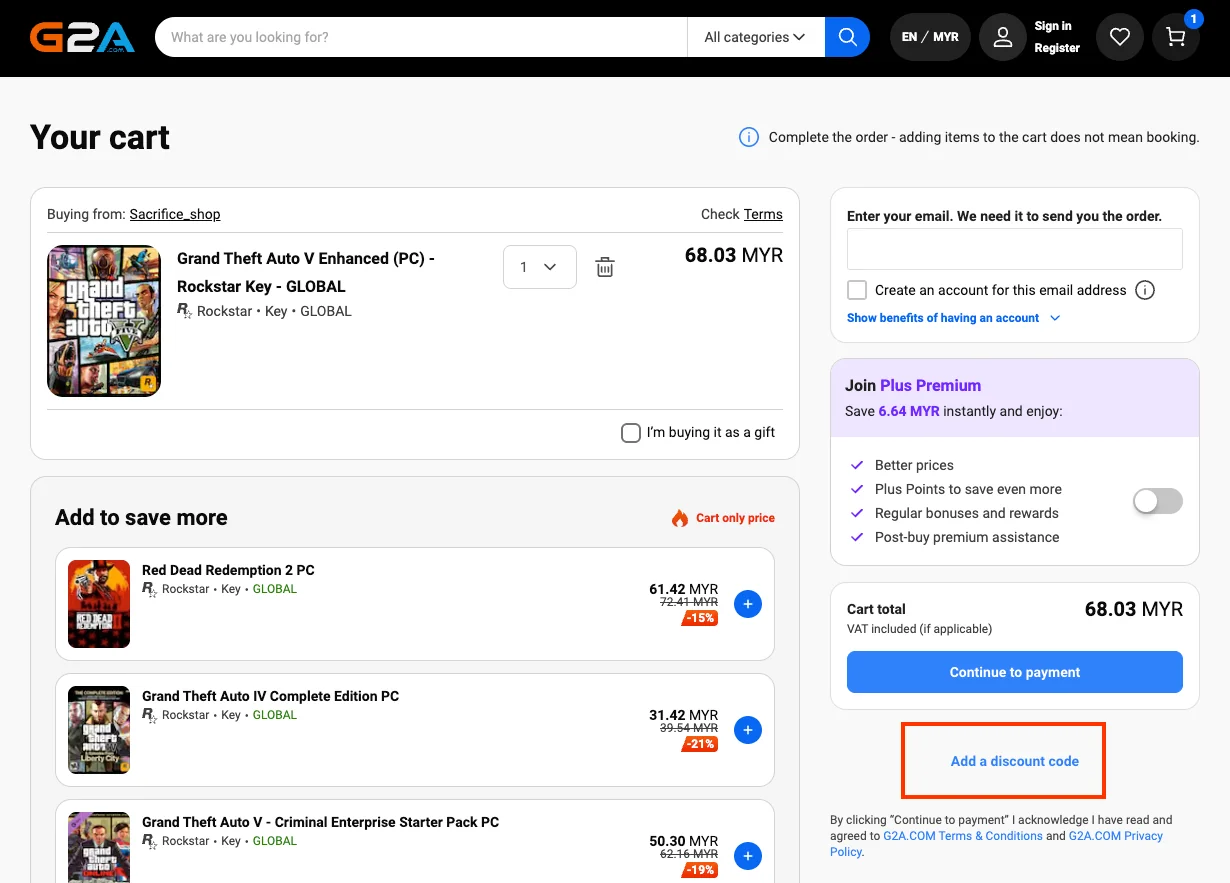This screenshot has height=883, width=1230.
Task: Click the -15% discount badge
Action: tap(700, 618)
